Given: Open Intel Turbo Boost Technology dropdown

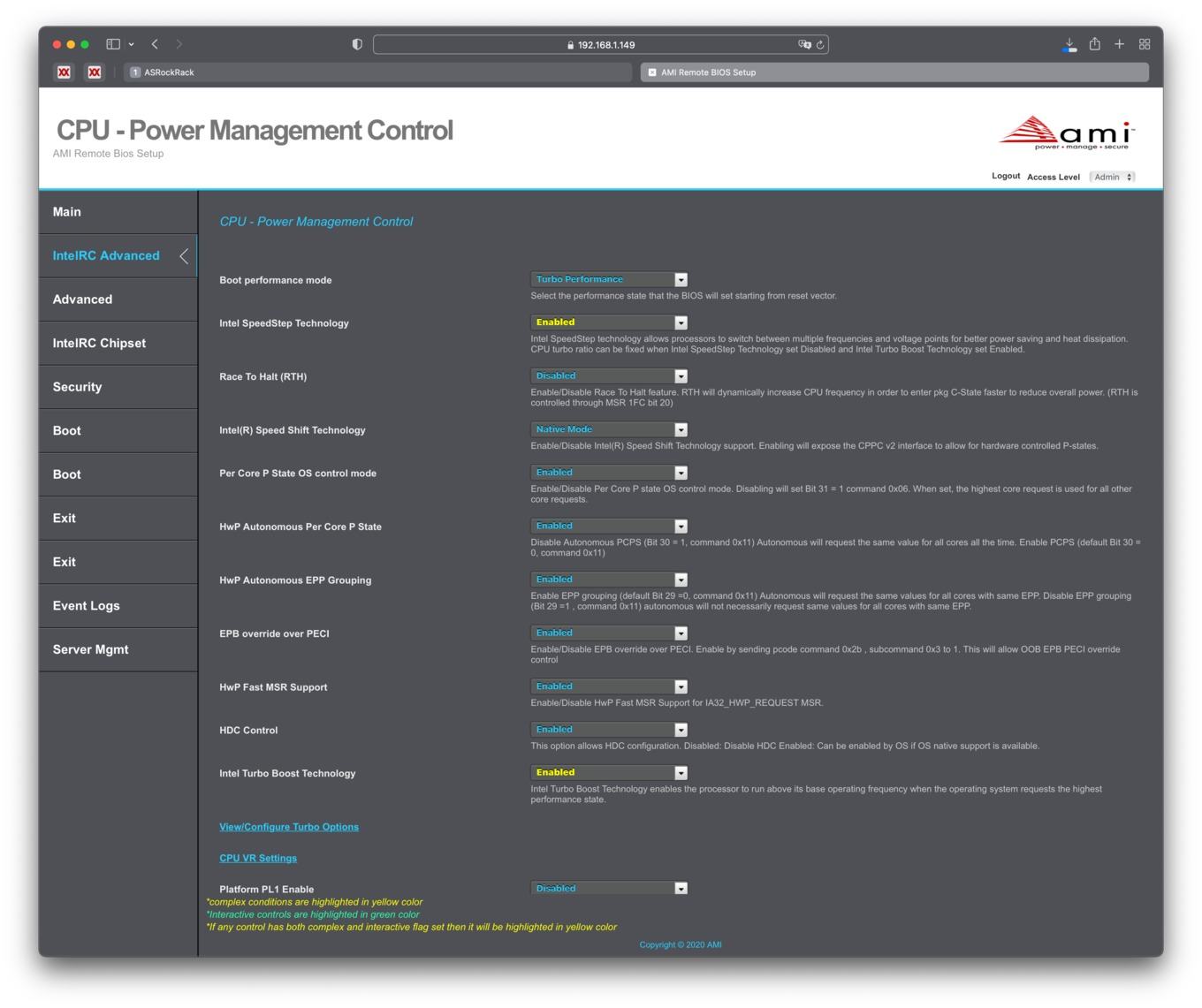Looking at the screenshot, I should coord(609,773).
